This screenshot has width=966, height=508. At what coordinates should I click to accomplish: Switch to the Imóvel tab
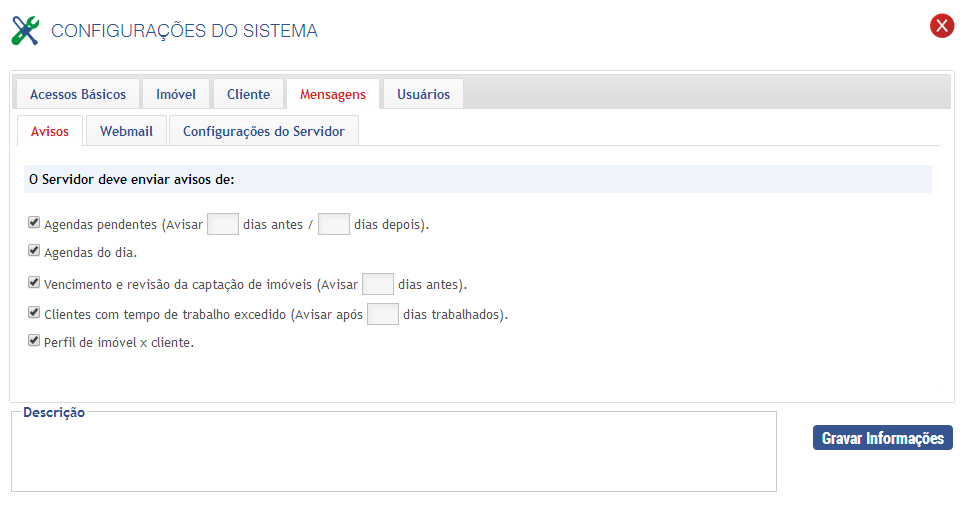click(x=176, y=94)
